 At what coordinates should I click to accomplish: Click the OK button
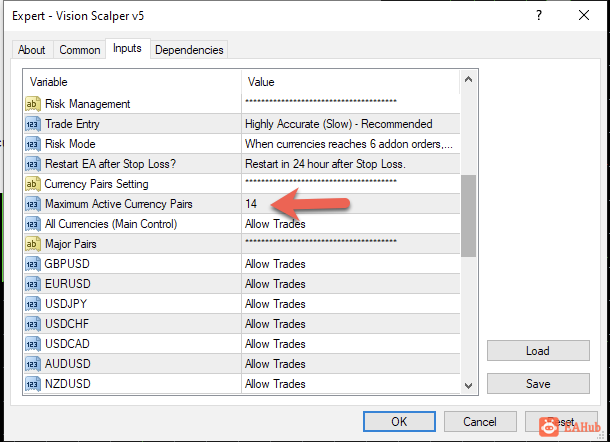(399, 422)
